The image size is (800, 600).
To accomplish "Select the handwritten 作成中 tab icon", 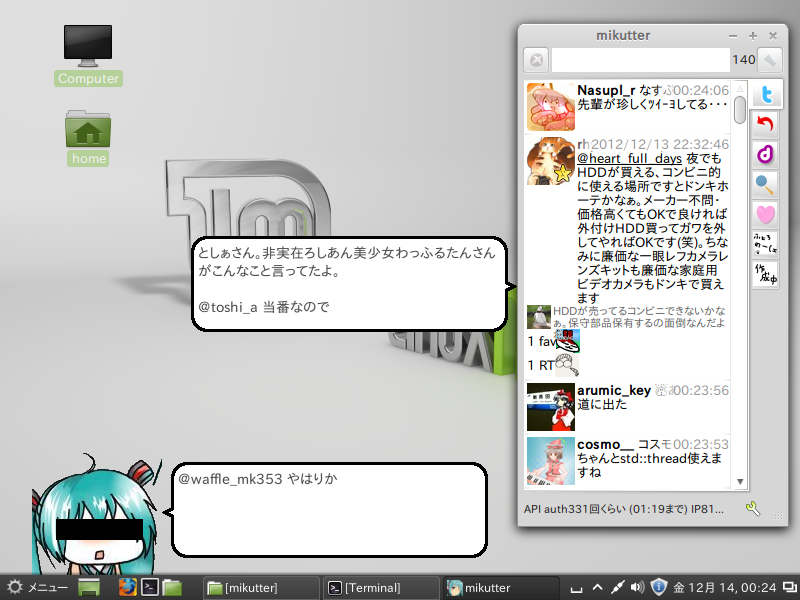I will pyautogui.click(x=765, y=274).
